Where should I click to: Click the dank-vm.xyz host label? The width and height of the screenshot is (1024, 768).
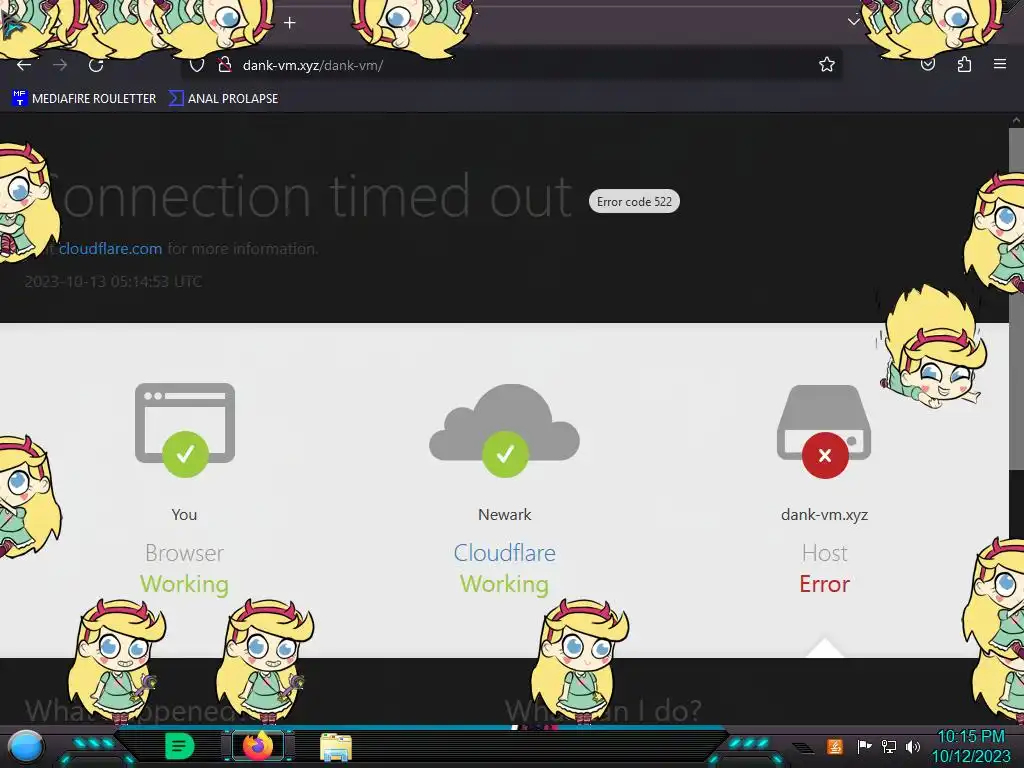(824, 515)
